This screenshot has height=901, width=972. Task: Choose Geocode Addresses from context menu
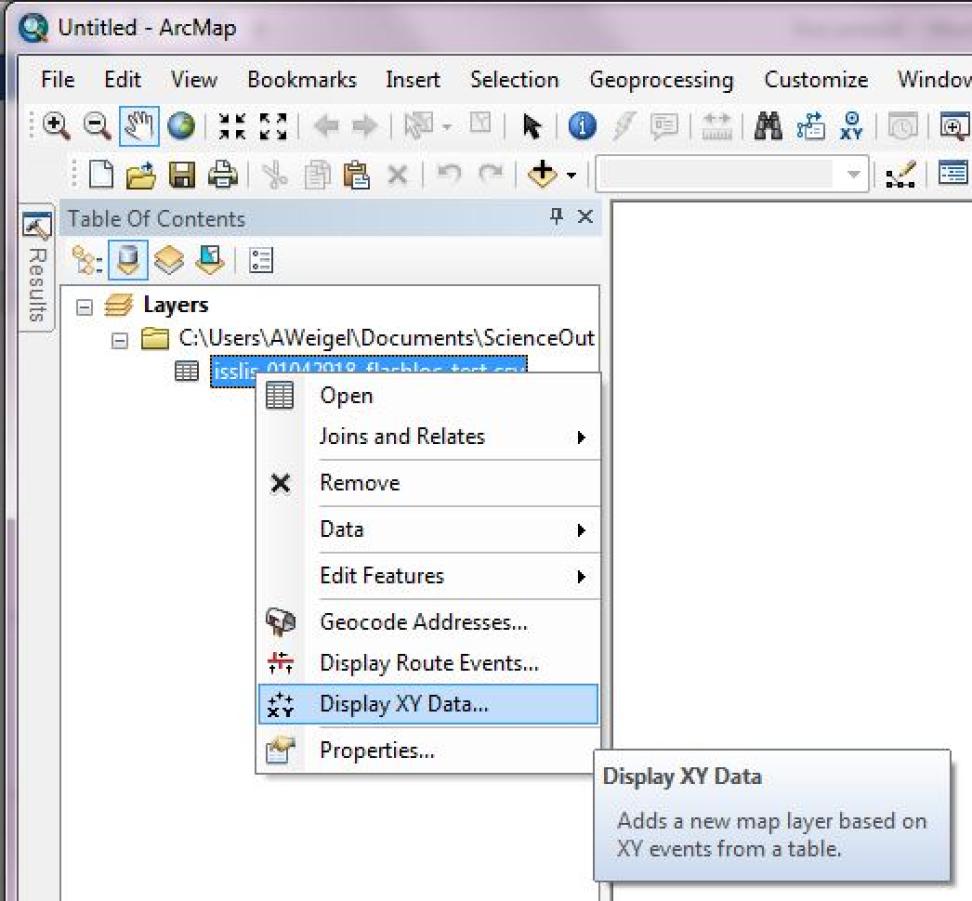428,622
